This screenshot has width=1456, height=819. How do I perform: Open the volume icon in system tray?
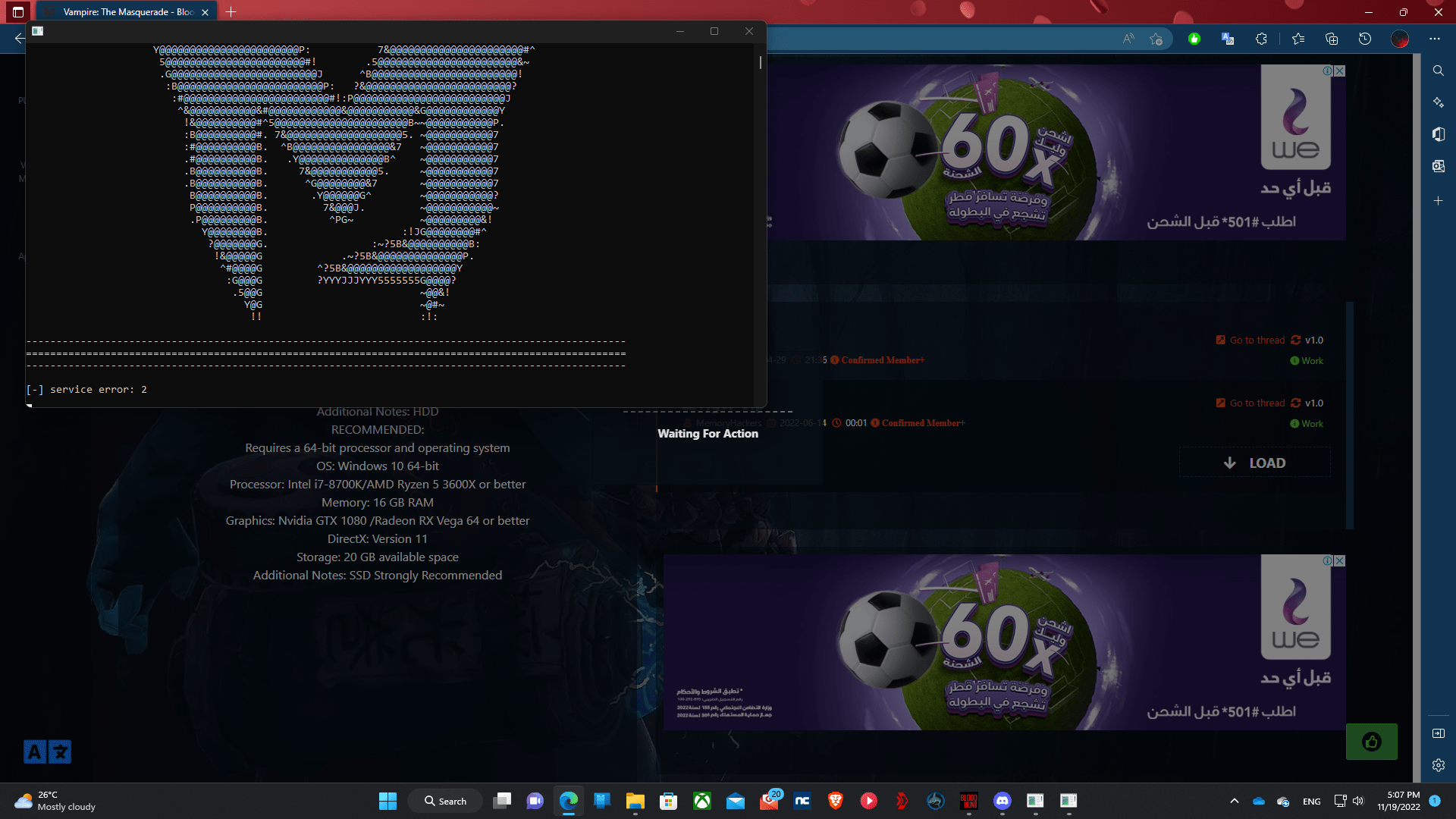pyautogui.click(x=1358, y=801)
